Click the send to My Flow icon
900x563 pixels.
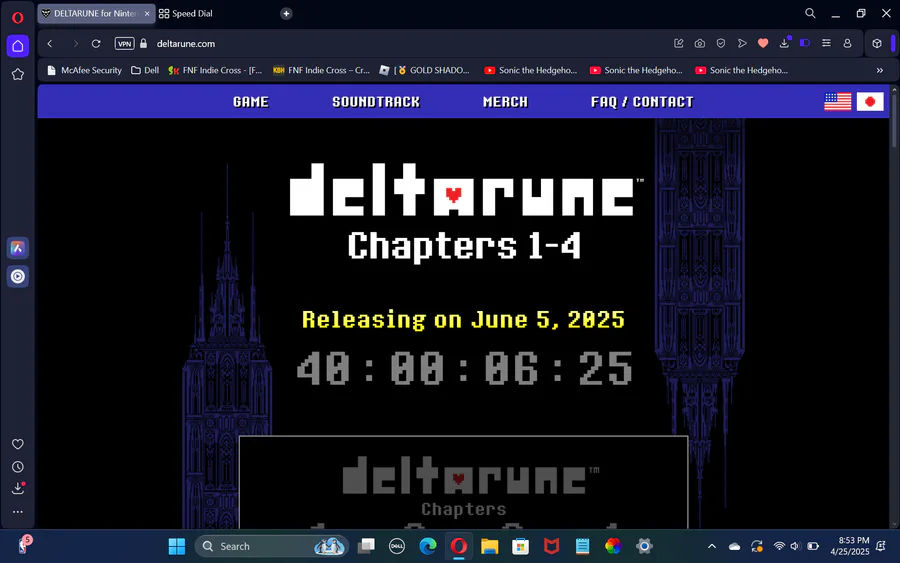pyautogui.click(x=742, y=44)
